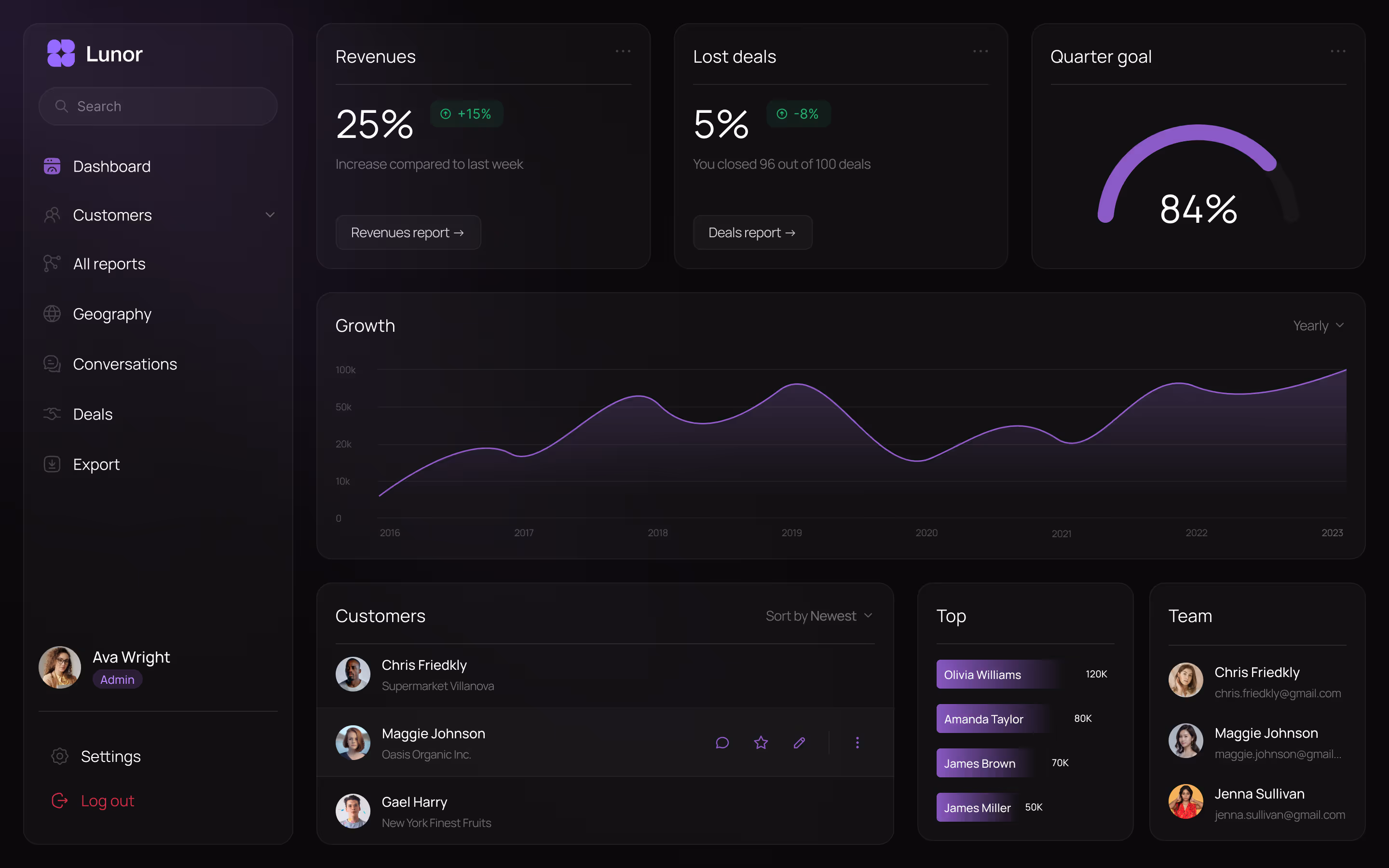Open Lost deals card three-dot menu
This screenshot has width=1389, height=868.
pos(980,51)
